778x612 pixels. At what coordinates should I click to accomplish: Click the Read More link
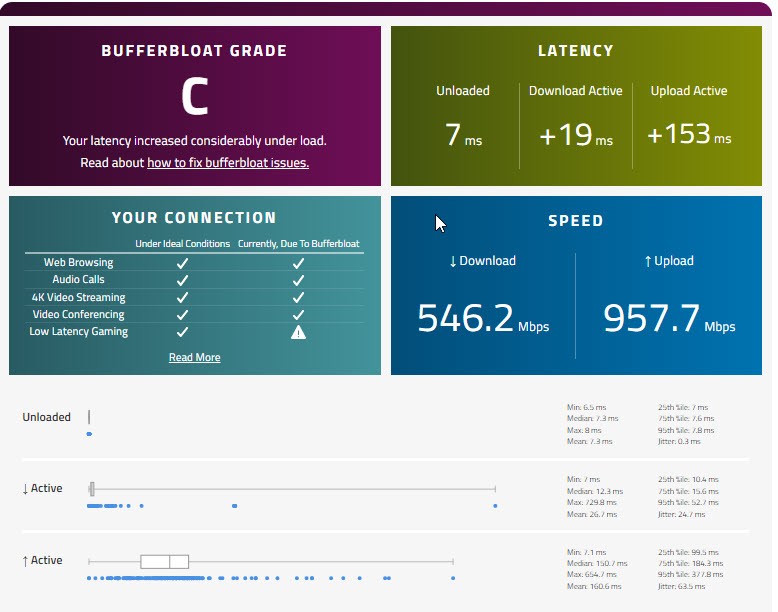(x=194, y=357)
